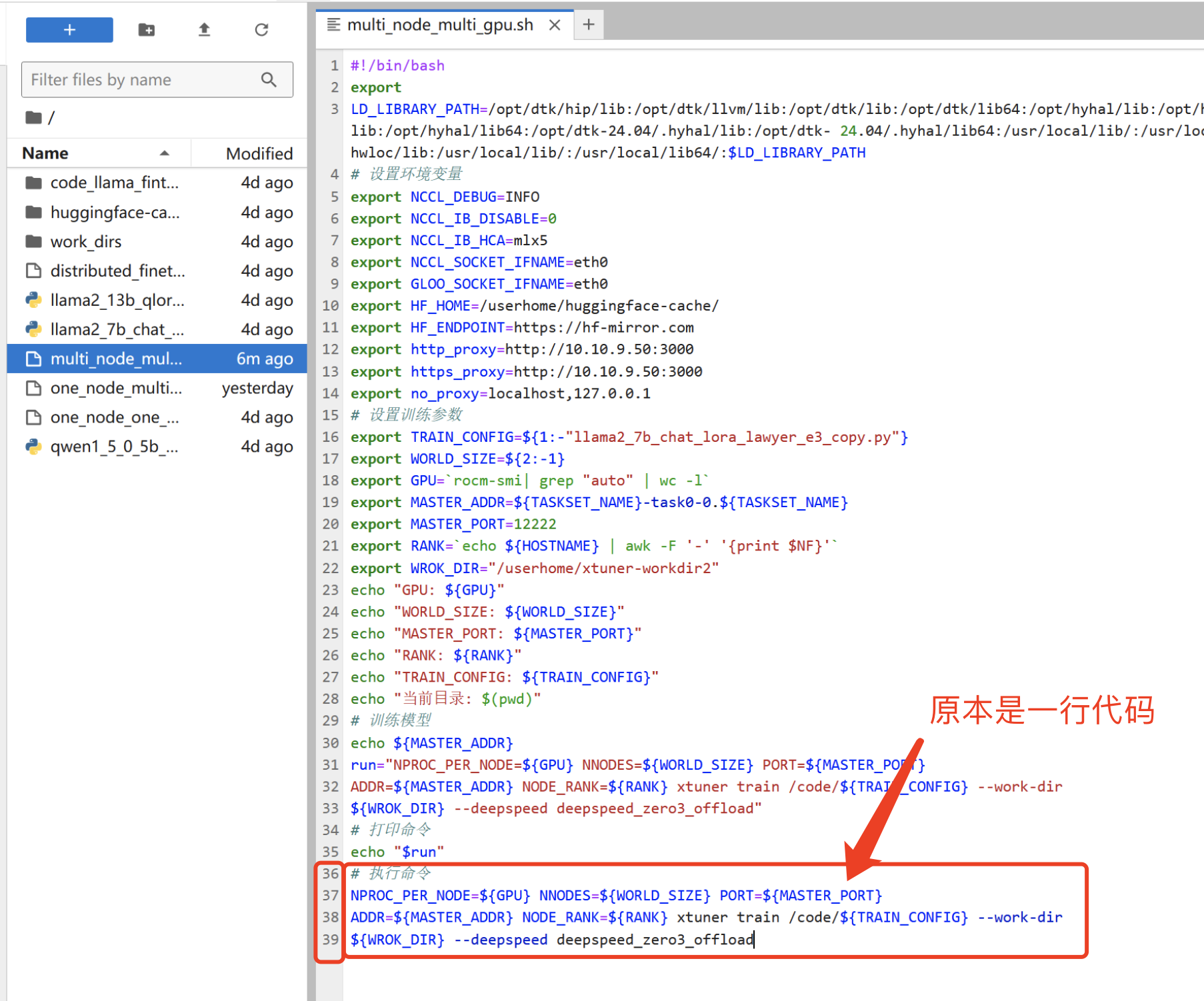Click the search magnifier in filter box
The width and height of the screenshot is (1204, 1001).
pyautogui.click(x=269, y=80)
